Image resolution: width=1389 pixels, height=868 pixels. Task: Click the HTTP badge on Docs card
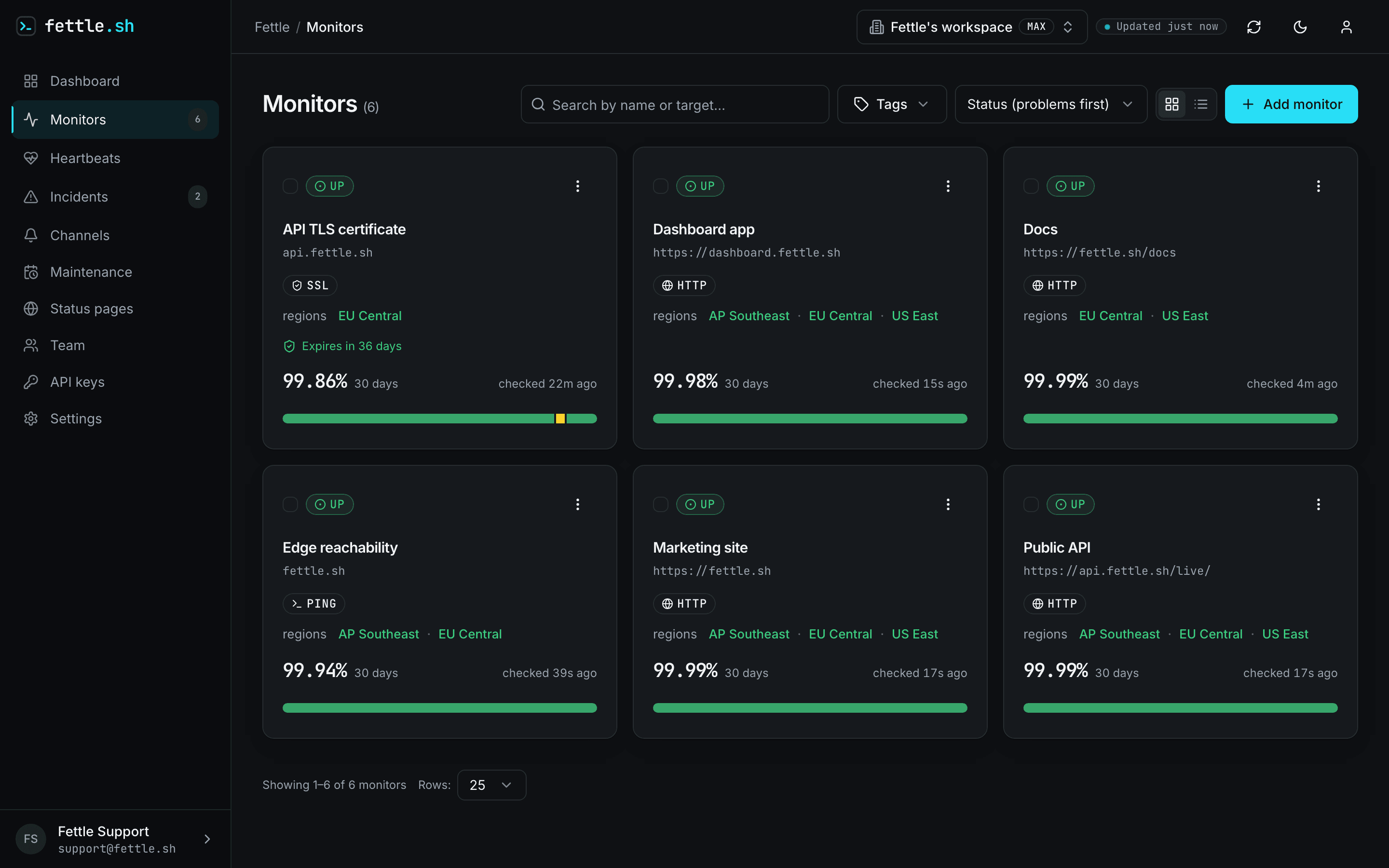(1054, 285)
